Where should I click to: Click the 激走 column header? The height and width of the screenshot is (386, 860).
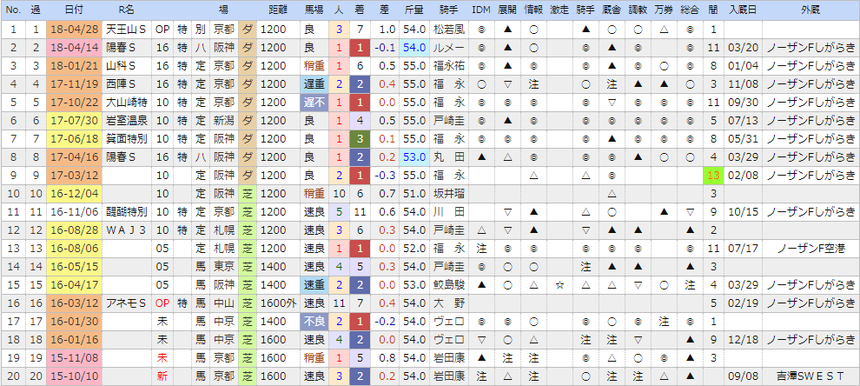pos(560,10)
